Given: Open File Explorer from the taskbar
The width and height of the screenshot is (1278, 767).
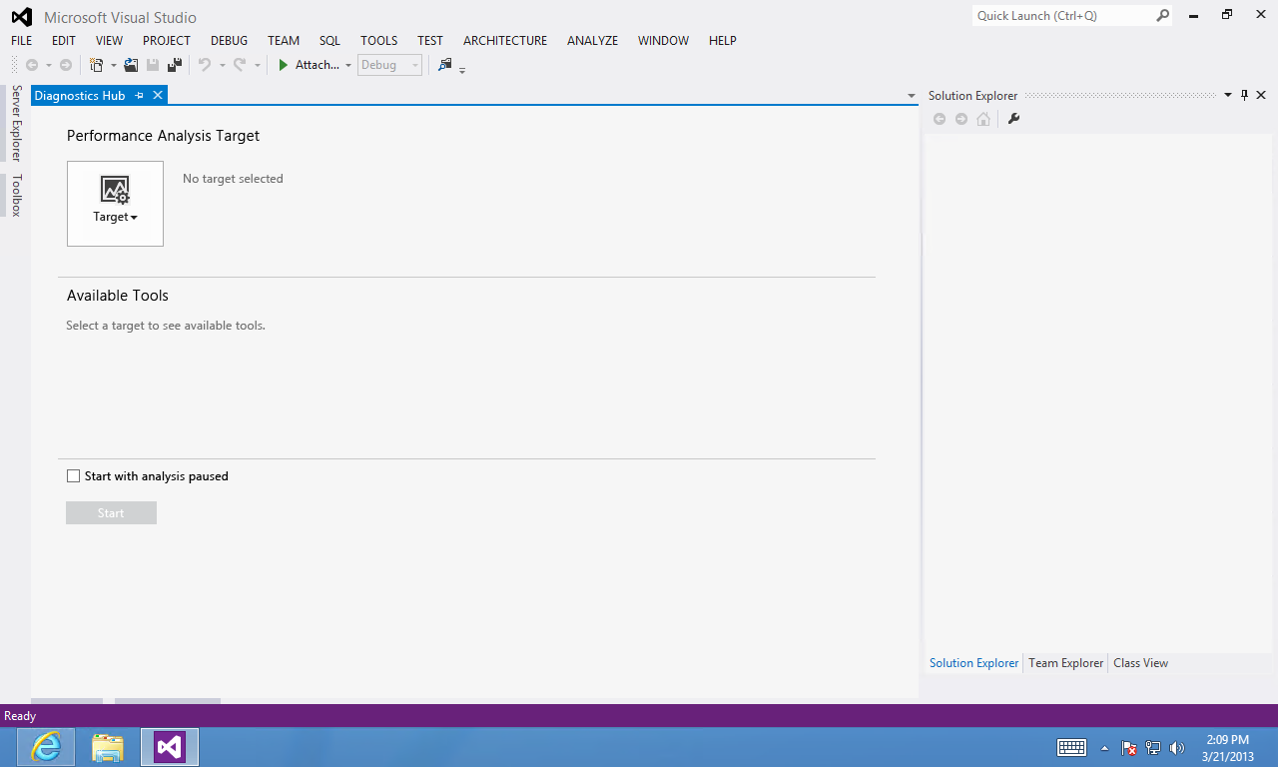Looking at the screenshot, I should pos(107,747).
